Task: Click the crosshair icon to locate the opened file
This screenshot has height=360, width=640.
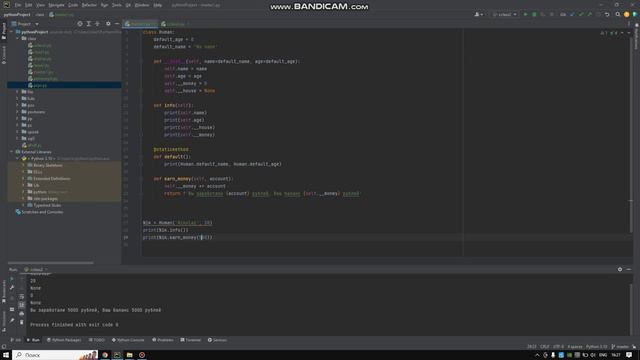Action: point(80,24)
